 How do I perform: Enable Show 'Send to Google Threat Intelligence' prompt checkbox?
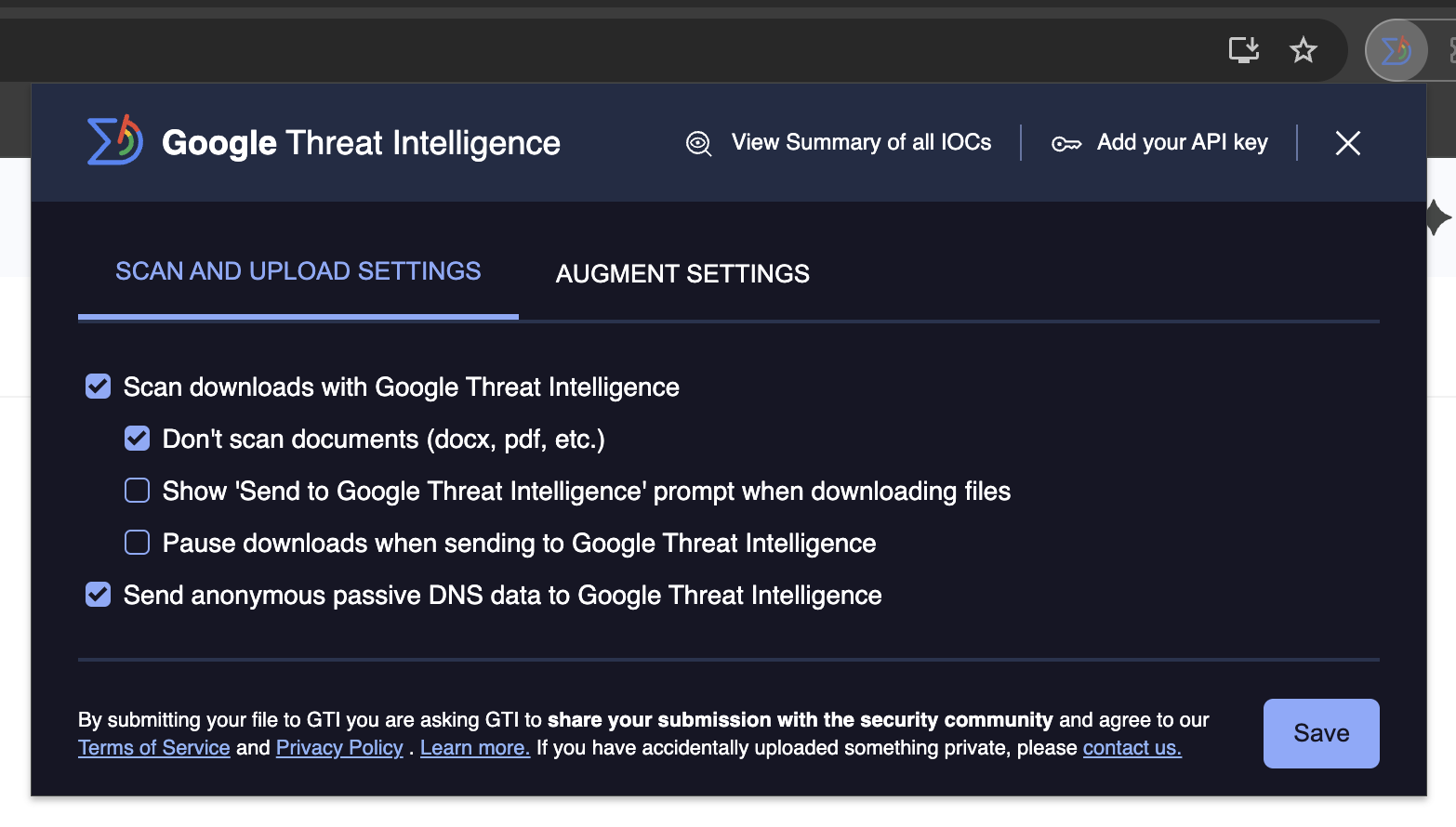pos(137,491)
